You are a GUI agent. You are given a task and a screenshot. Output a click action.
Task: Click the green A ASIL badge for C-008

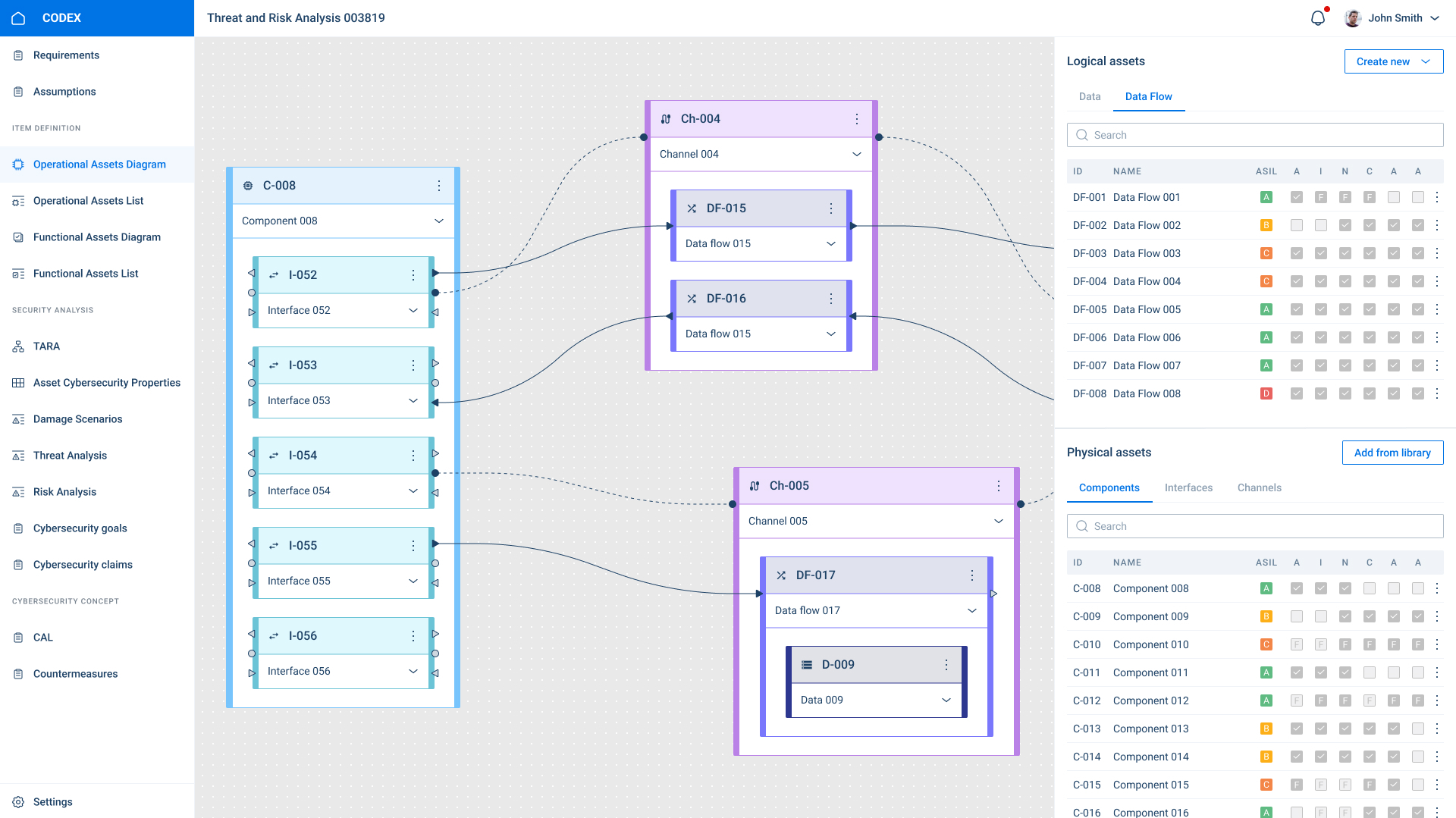[1266, 588]
